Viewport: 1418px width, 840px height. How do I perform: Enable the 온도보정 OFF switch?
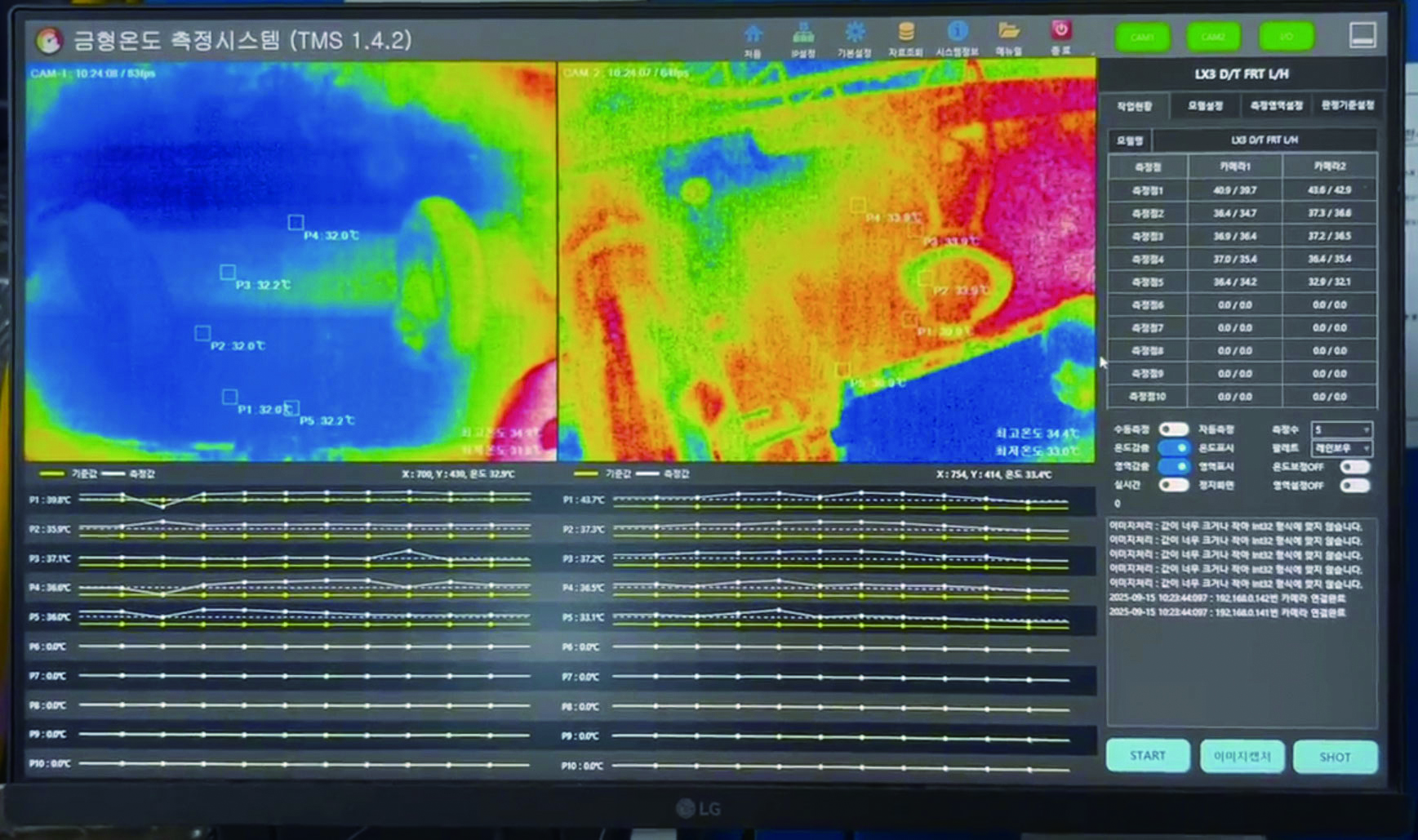(1354, 467)
